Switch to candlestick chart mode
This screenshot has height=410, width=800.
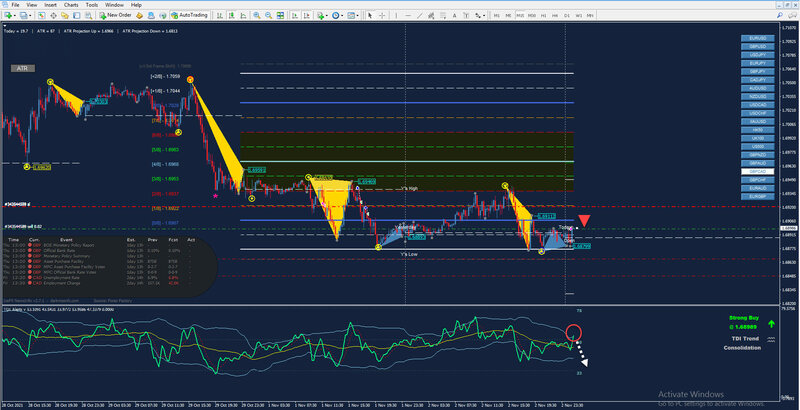pos(231,15)
